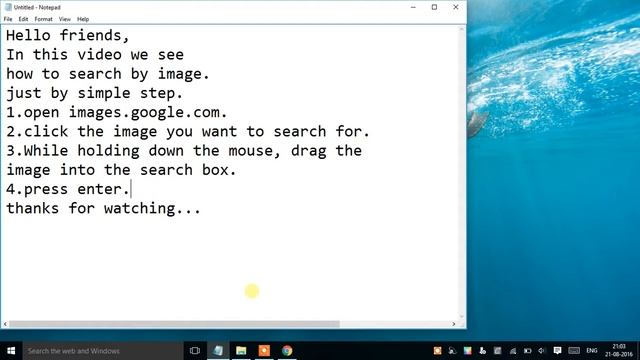Select the Notepad taskbar icon
640x360 pixels.
pos(218,351)
